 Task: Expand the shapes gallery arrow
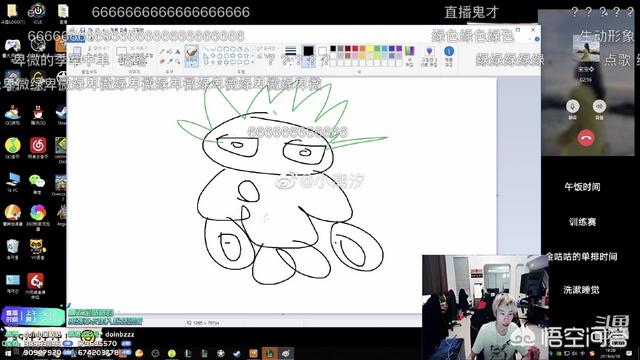(x=253, y=62)
